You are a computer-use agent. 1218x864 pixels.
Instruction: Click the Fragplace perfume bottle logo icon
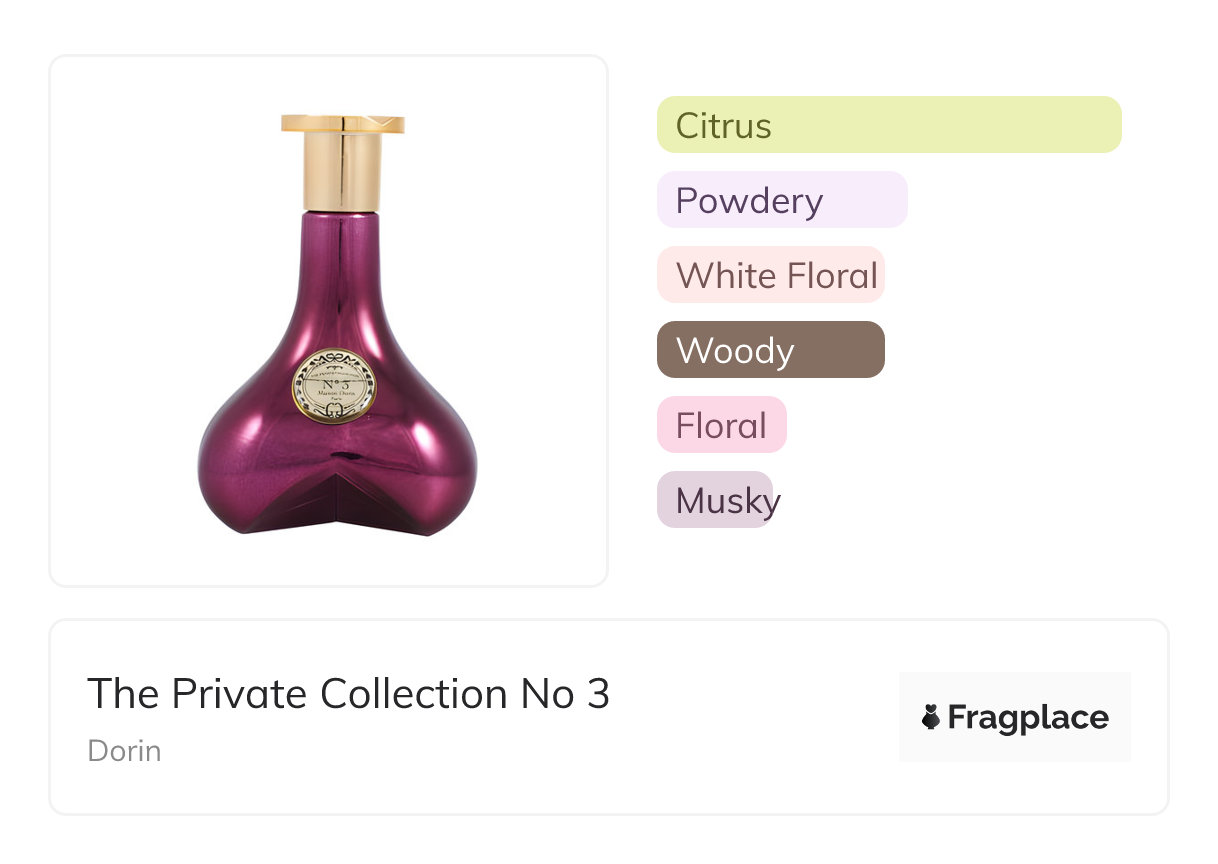(x=931, y=717)
